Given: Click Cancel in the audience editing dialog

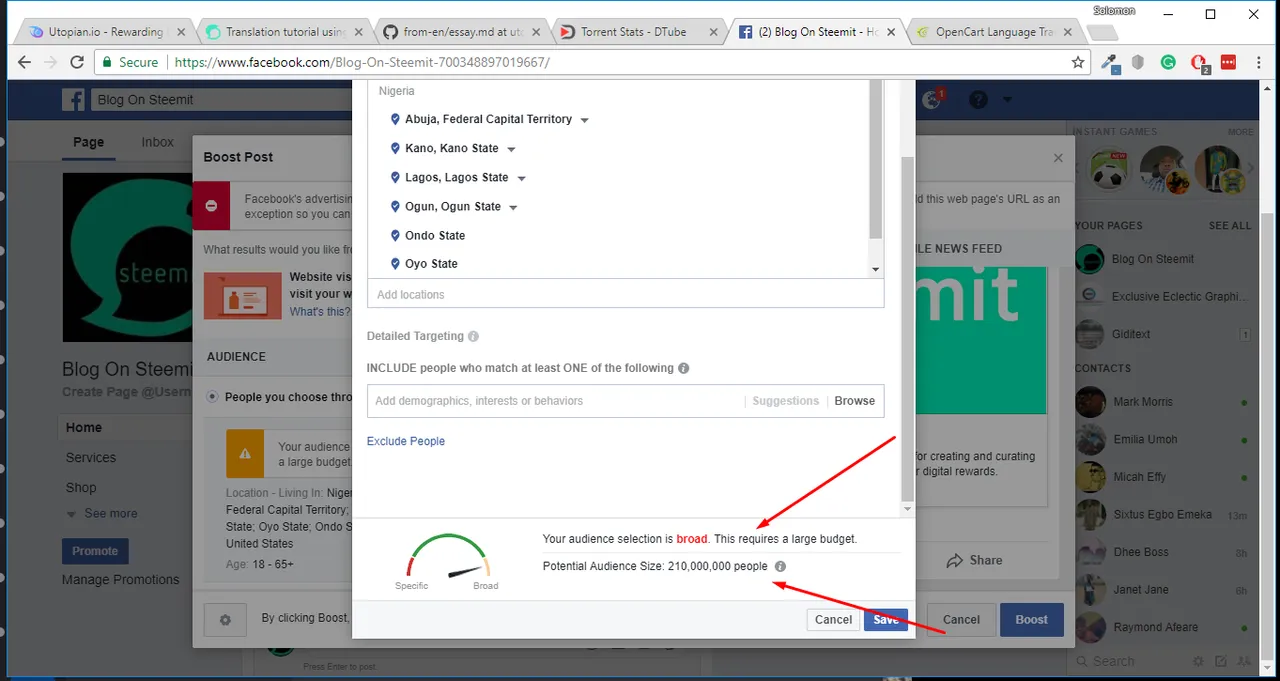Looking at the screenshot, I should (833, 620).
